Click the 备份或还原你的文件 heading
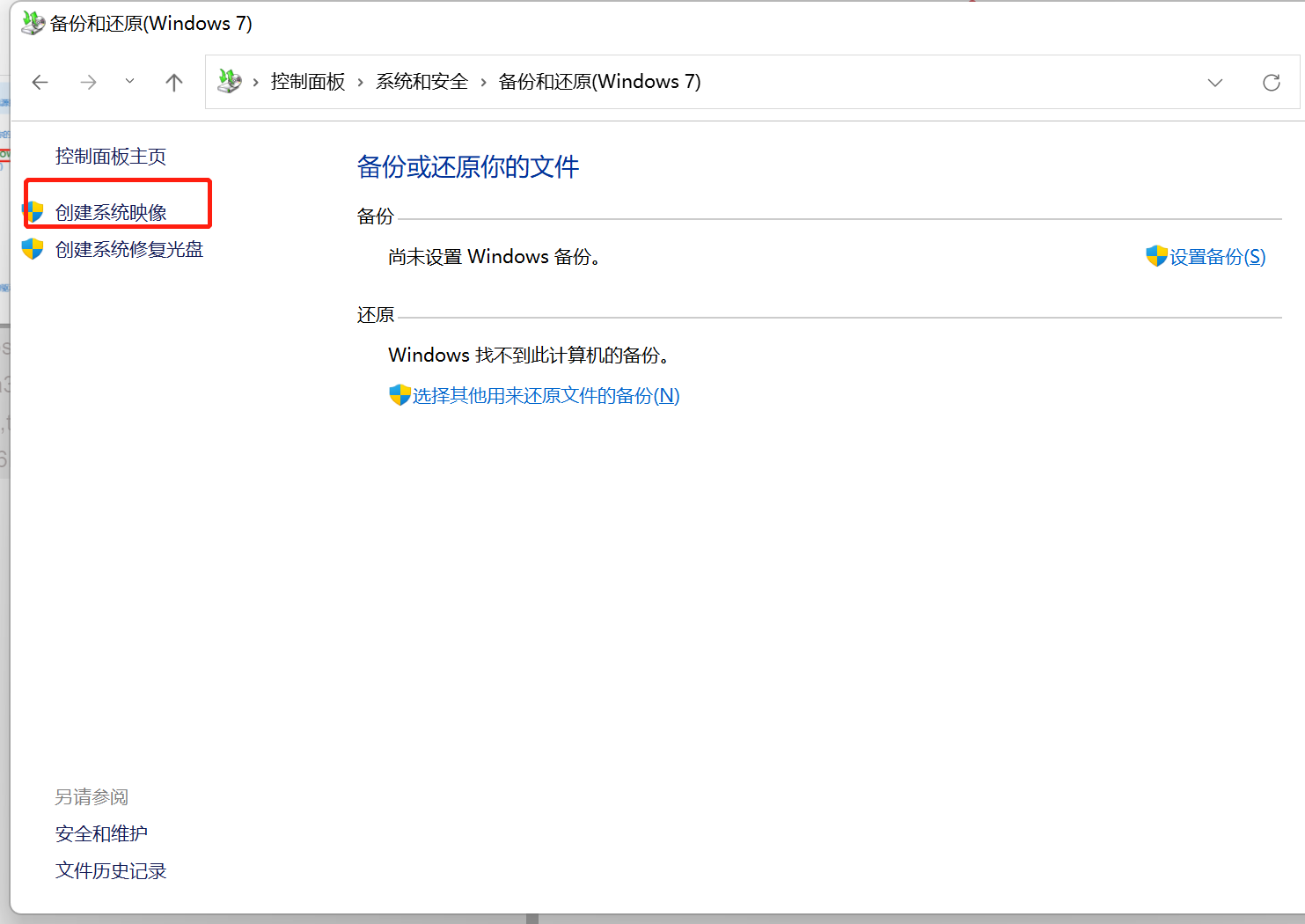The image size is (1305, 924). click(468, 167)
